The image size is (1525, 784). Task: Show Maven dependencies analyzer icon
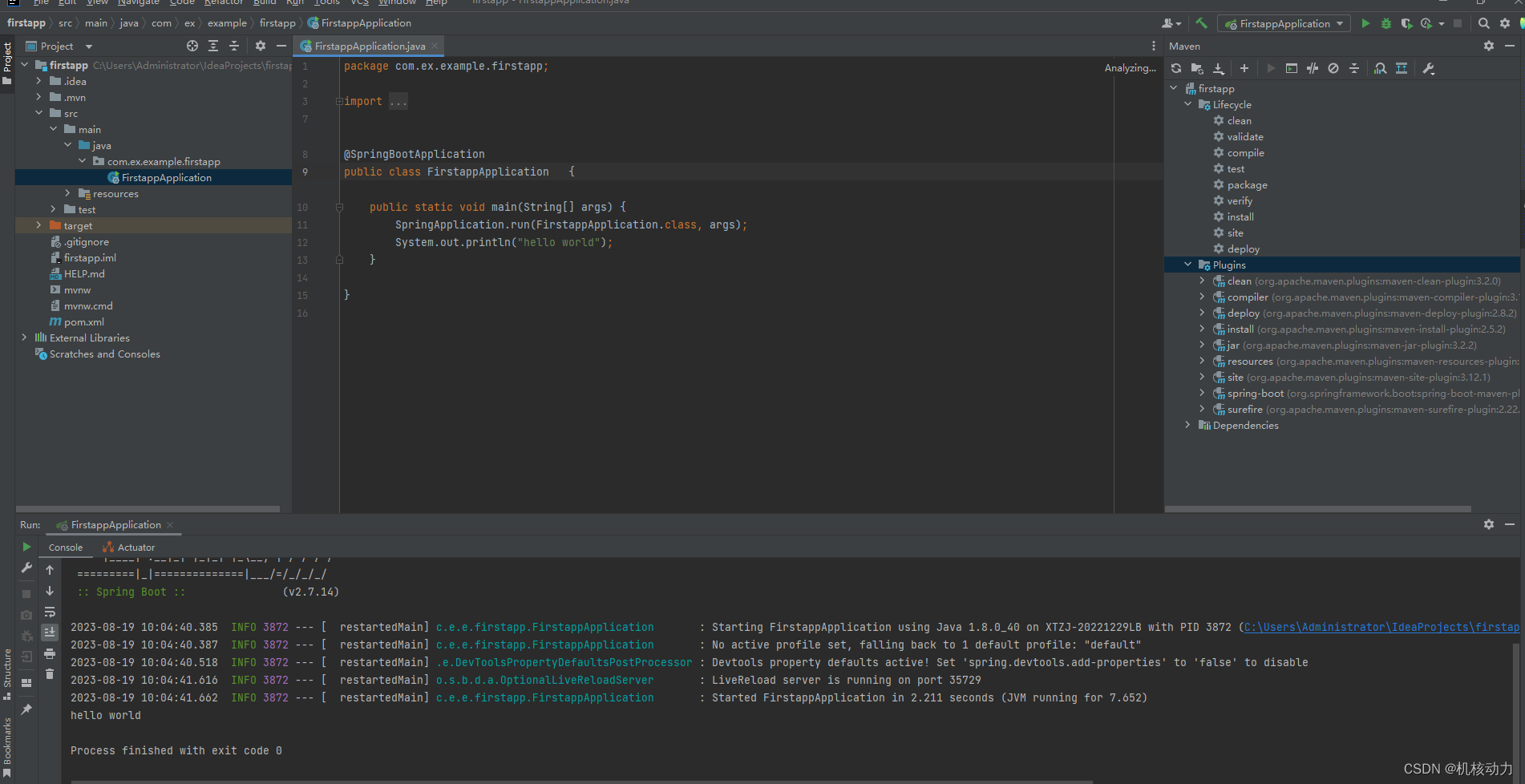[1380, 68]
